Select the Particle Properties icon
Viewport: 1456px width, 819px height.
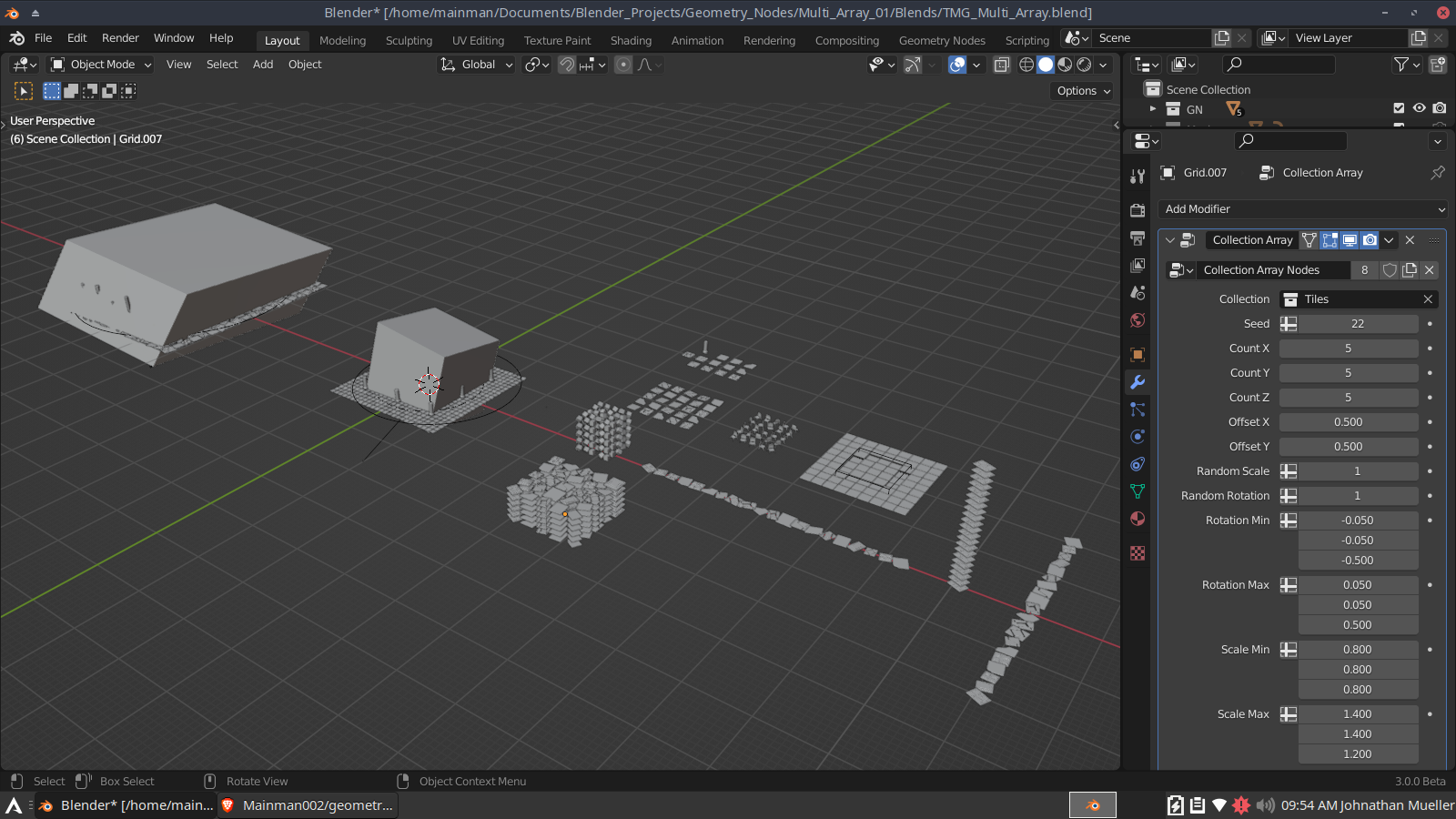pos(1137,409)
